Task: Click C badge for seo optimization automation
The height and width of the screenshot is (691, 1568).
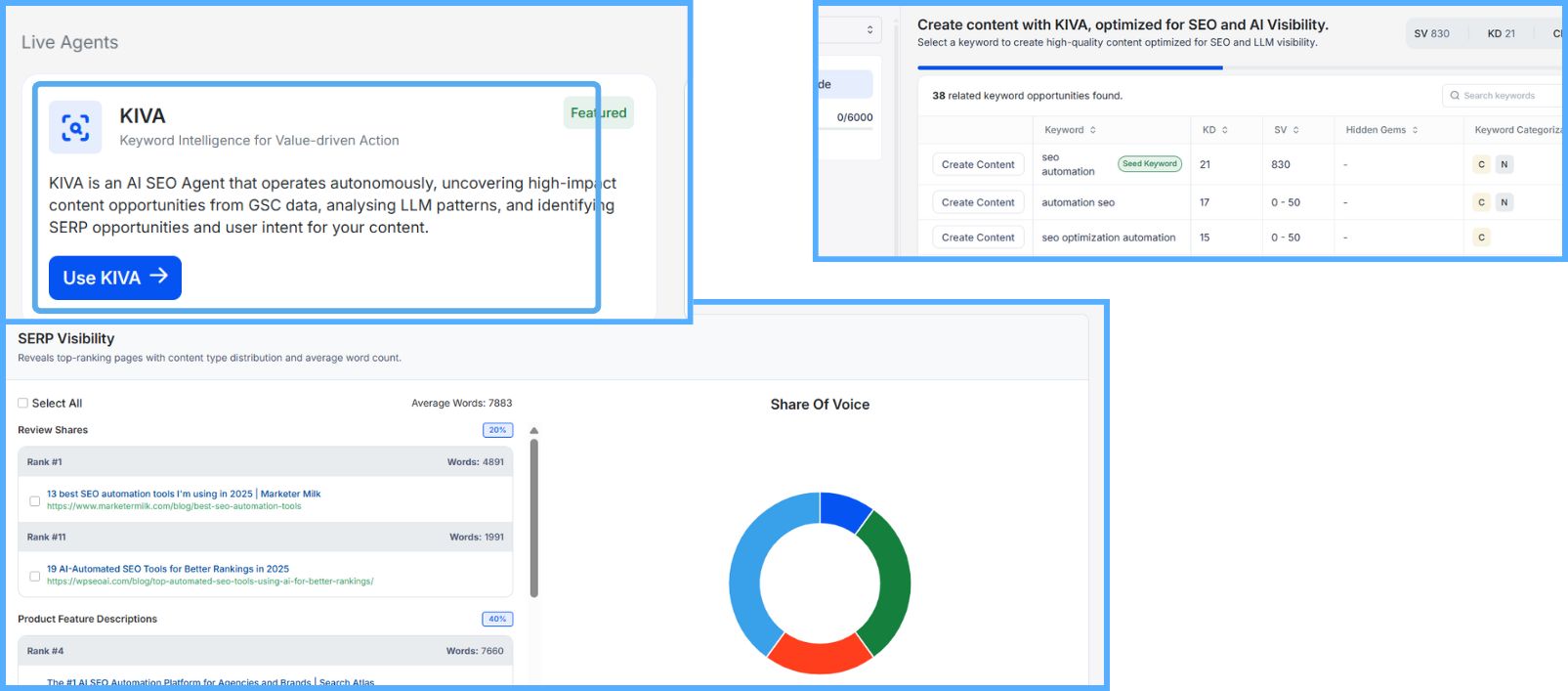Action: [x=1481, y=238]
